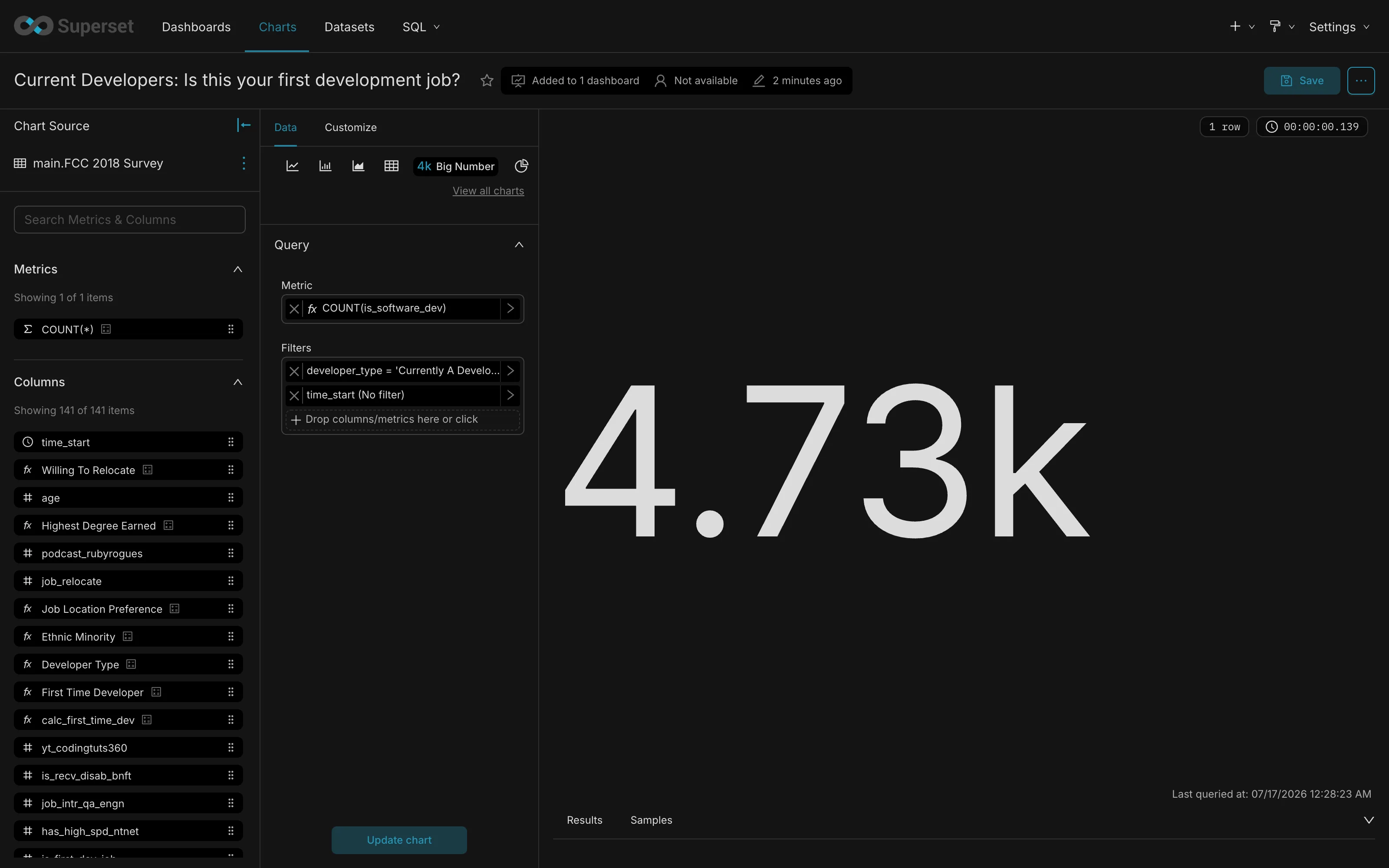Select the line chart type icon
The image size is (1389, 868).
coord(292,166)
